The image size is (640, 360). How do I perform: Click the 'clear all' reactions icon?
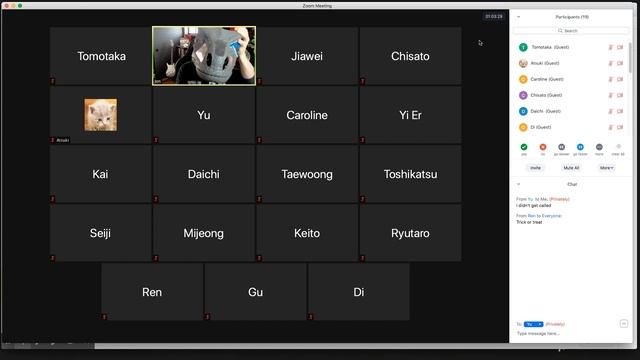tap(618, 147)
